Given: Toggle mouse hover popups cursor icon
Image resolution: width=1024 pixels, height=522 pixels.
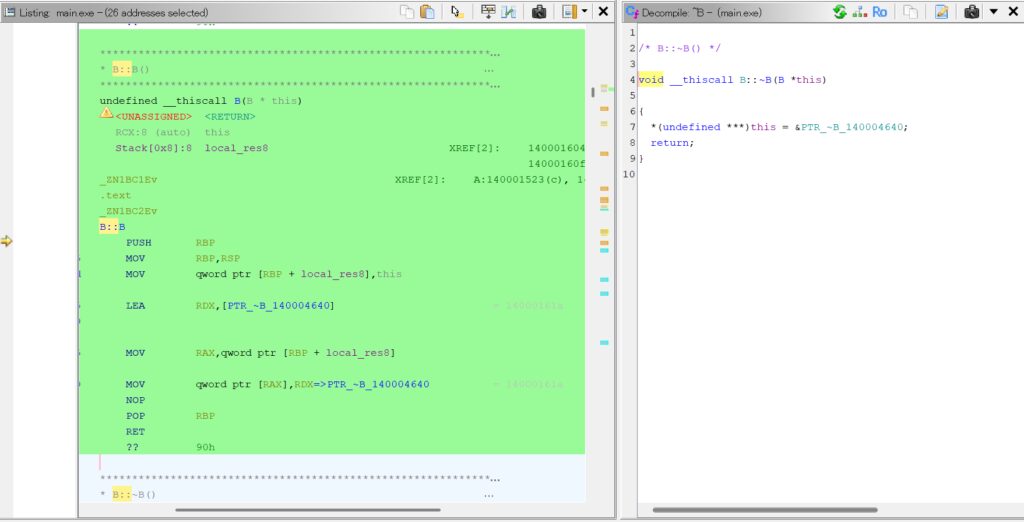Looking at the screenshot, I should (457, 12).
